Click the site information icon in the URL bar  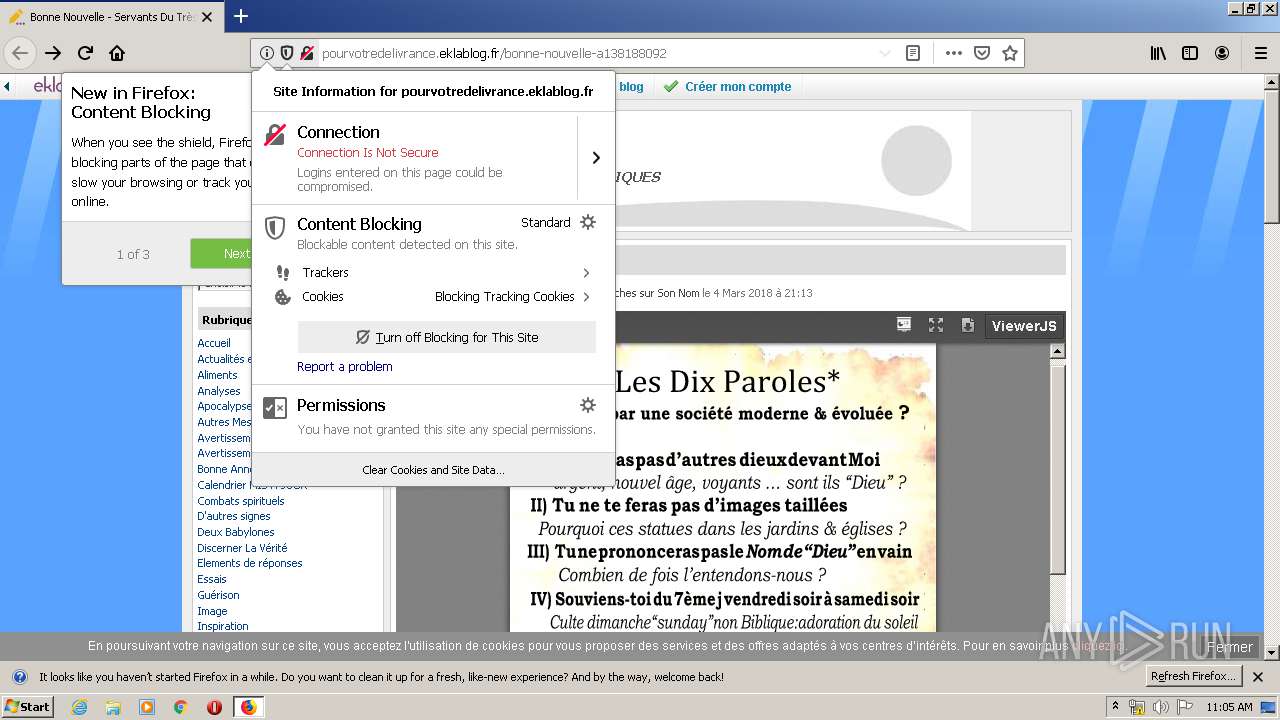(x=267, y=53)
